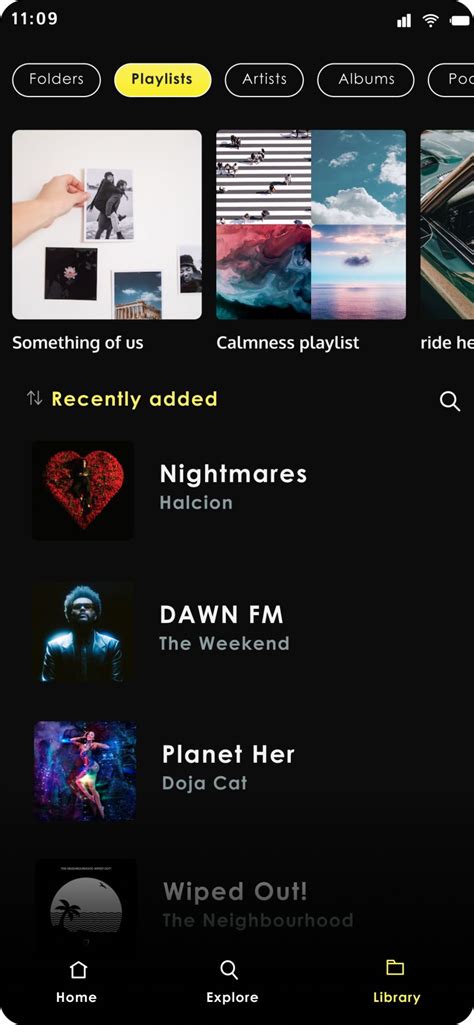Image resolution: width=474 pixels, height=1025 pixels.
Task: Tap the Planet Her album artwork
Action: pos(85,771)
